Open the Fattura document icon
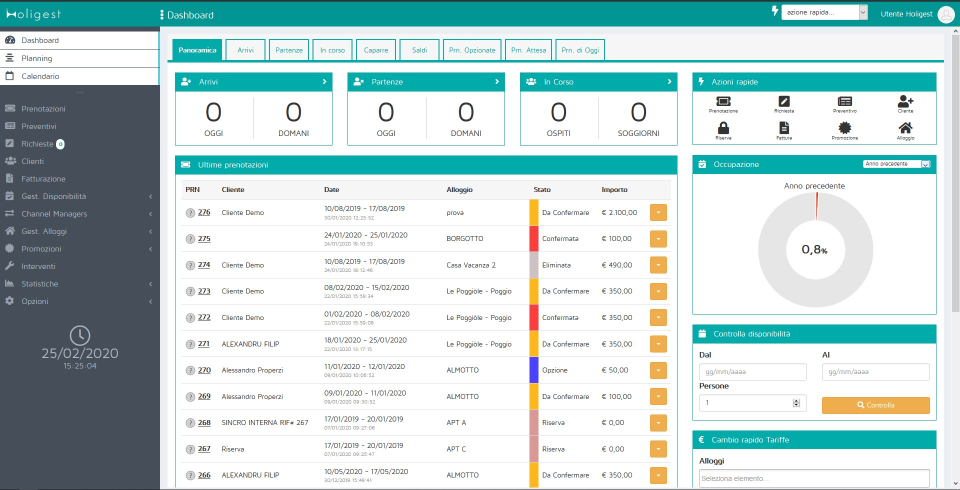960x490 pixels. 784,128
